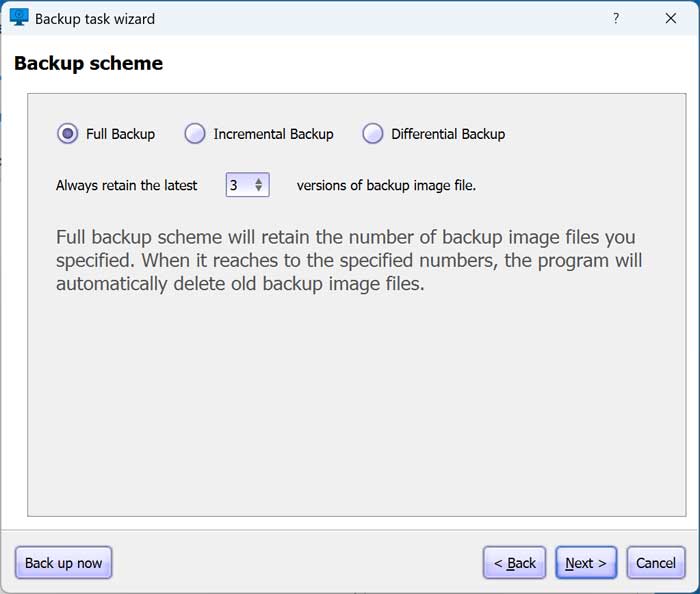Select the Full Backup radio button
Screen dimensions: 700x594
click(68, 134)
